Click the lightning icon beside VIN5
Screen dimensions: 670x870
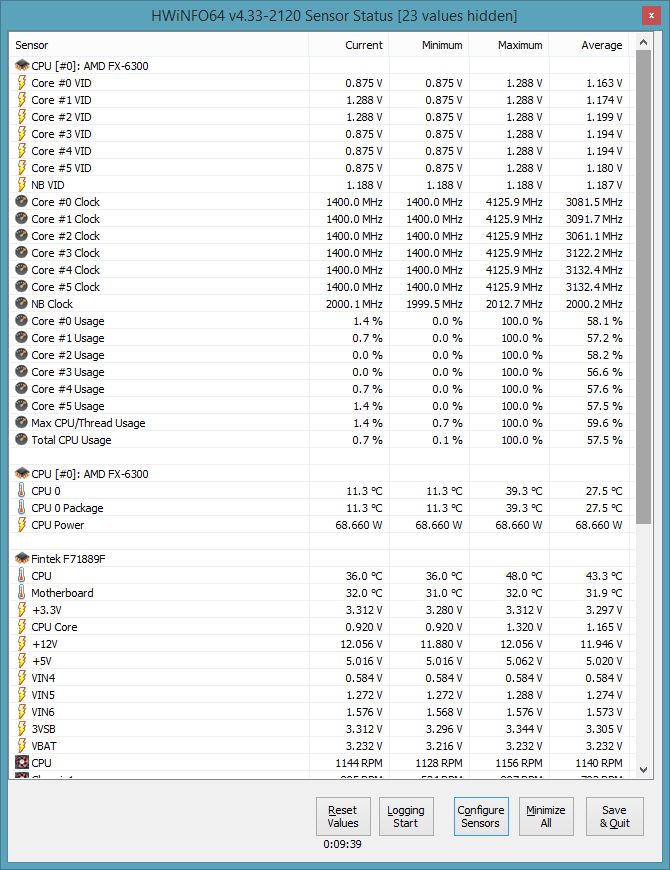tap(22, 695)
